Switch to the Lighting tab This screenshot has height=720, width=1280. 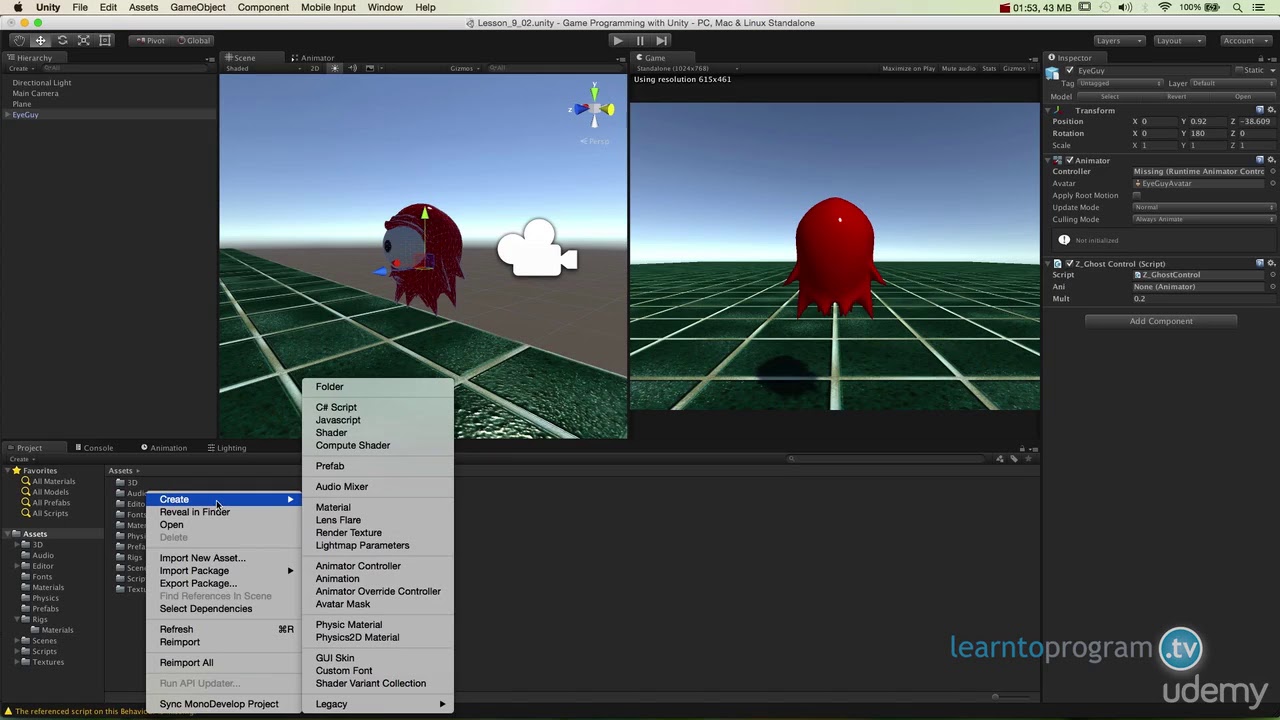(x=226, y=448)
